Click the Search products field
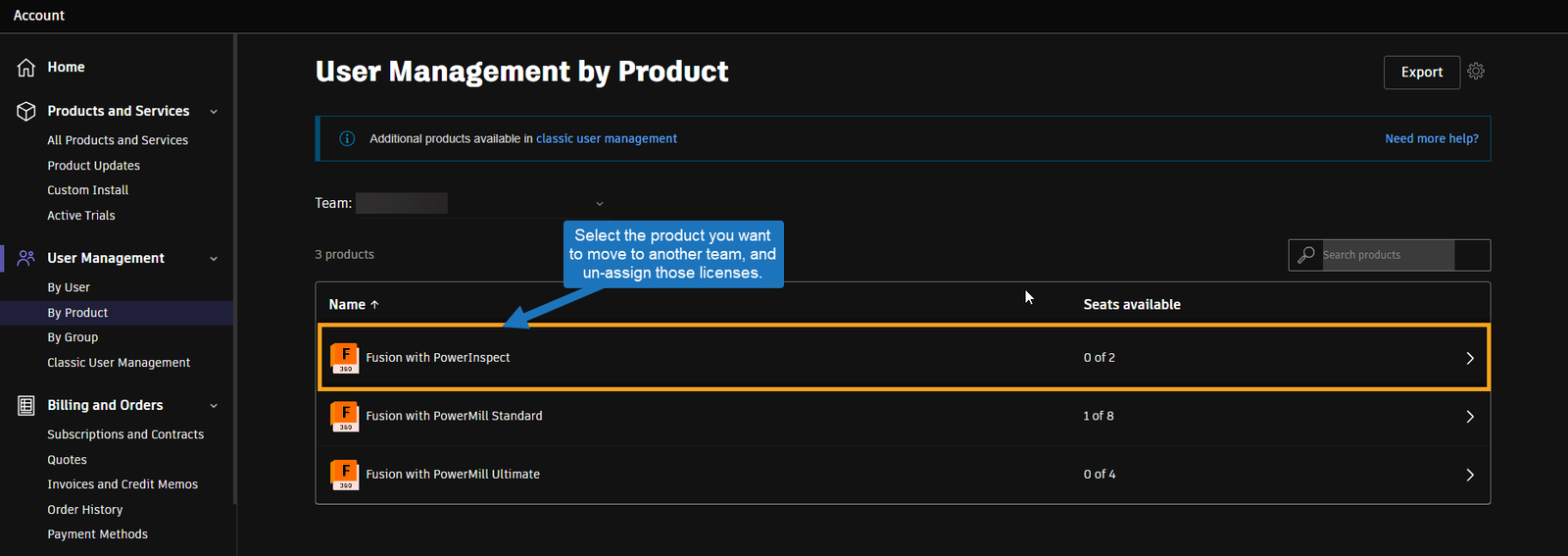The width and height of the screenshot is (1568, 556). pyautogui.click(x=1388, y=255)
